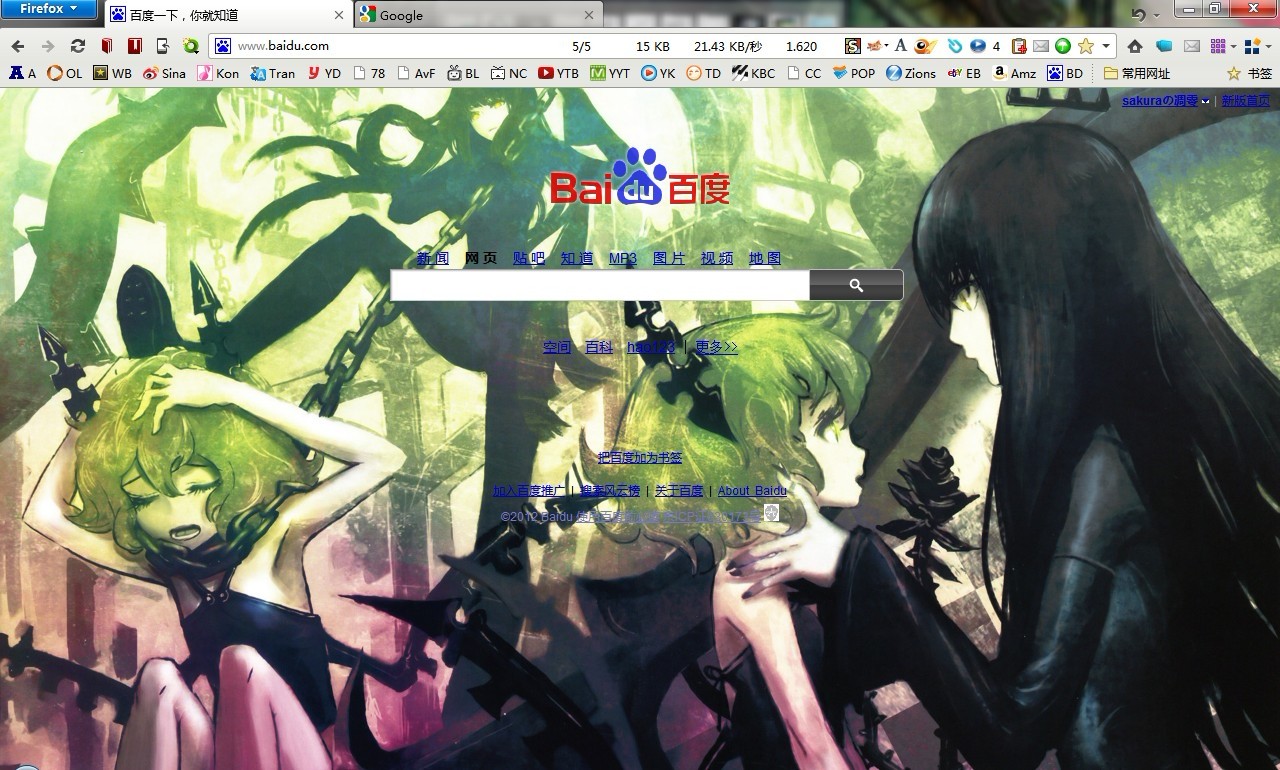Open the BD Baidu bookmark
Image resolution: width=1280 pixels, height=770 pixels.
pos(1065,73)
